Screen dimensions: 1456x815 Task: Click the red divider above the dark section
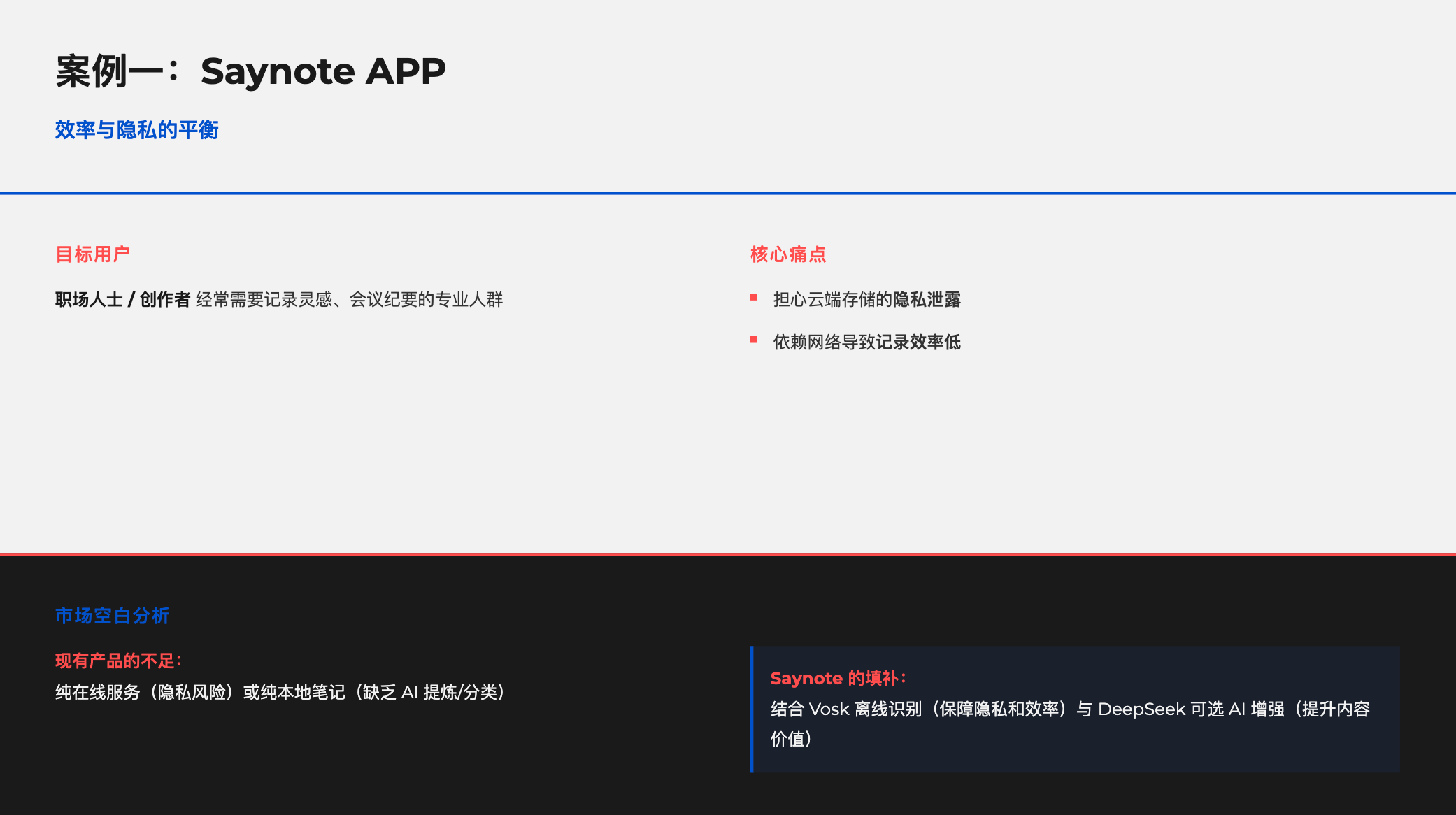[x=727, y=554]
